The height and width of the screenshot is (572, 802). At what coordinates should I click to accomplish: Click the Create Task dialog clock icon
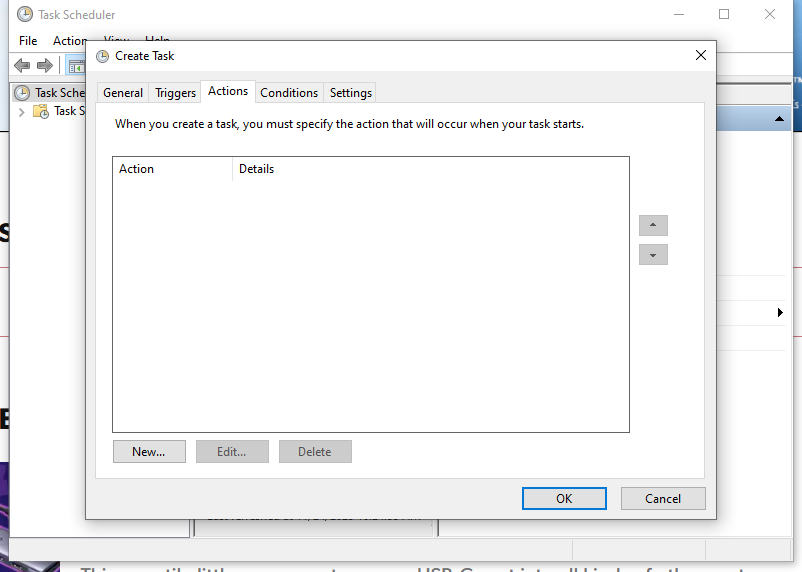pos(102,56)
